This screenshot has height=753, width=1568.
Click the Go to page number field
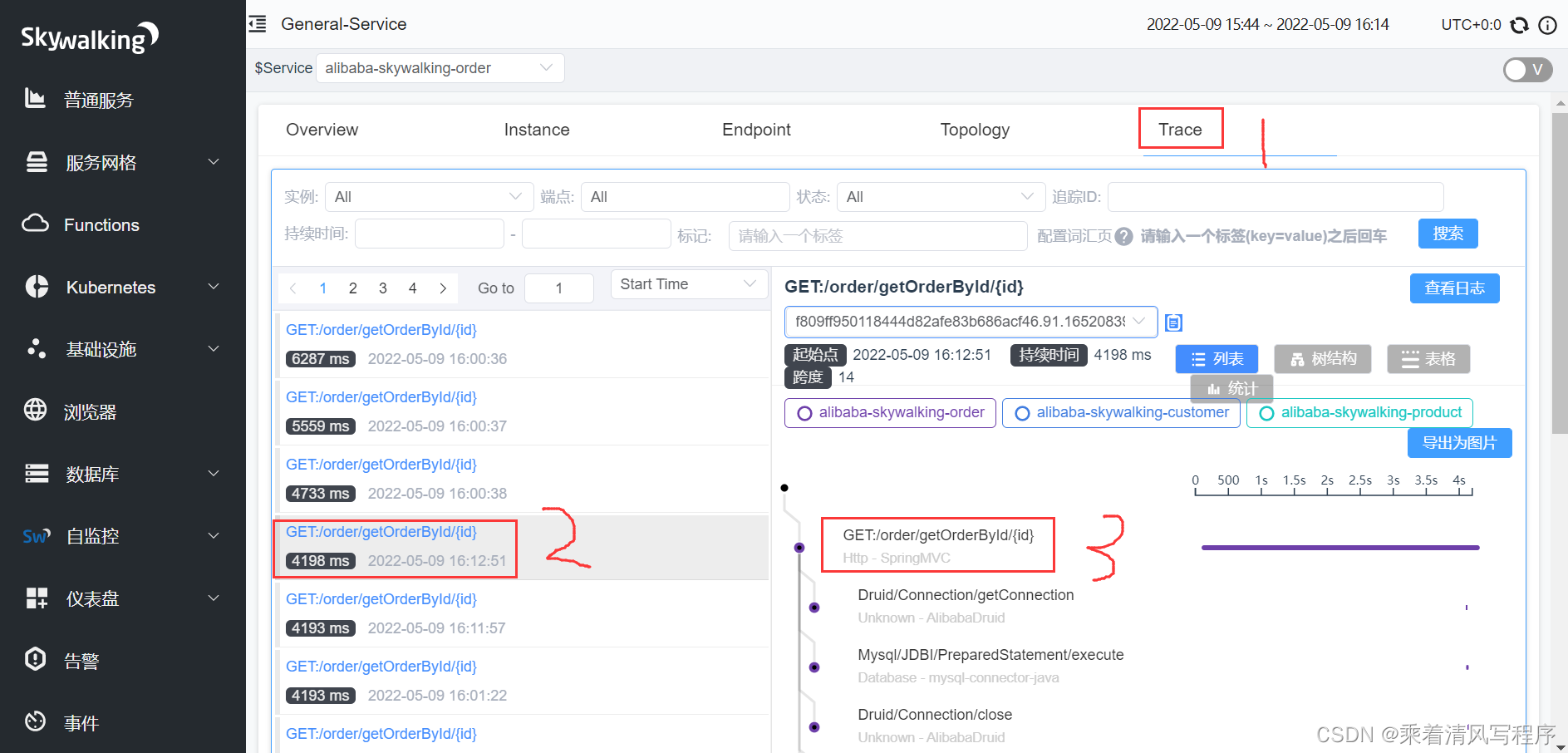(x=559, y=288)
